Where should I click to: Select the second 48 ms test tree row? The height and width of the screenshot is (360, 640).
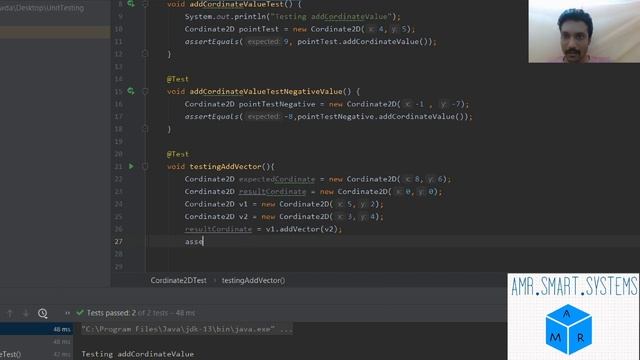coord(36,342)
